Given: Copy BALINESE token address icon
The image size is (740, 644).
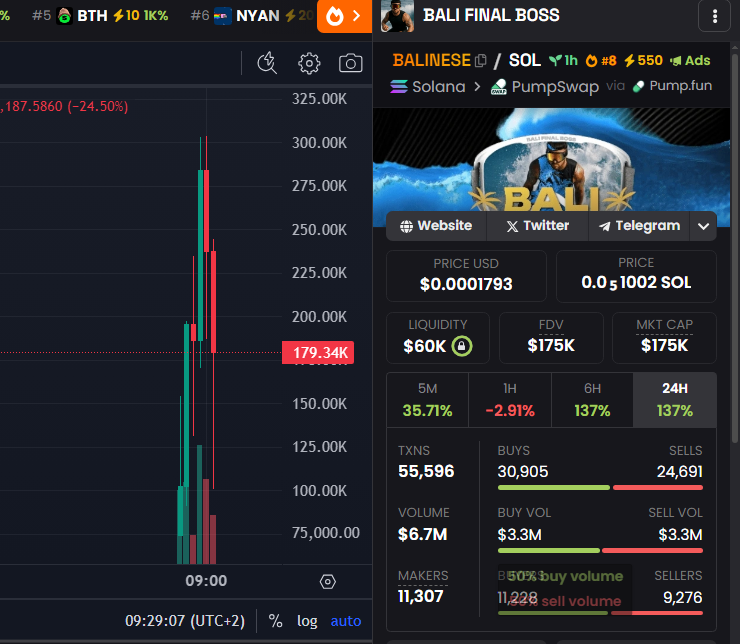Looking at the screenshot, I should (x=481, y=61).
